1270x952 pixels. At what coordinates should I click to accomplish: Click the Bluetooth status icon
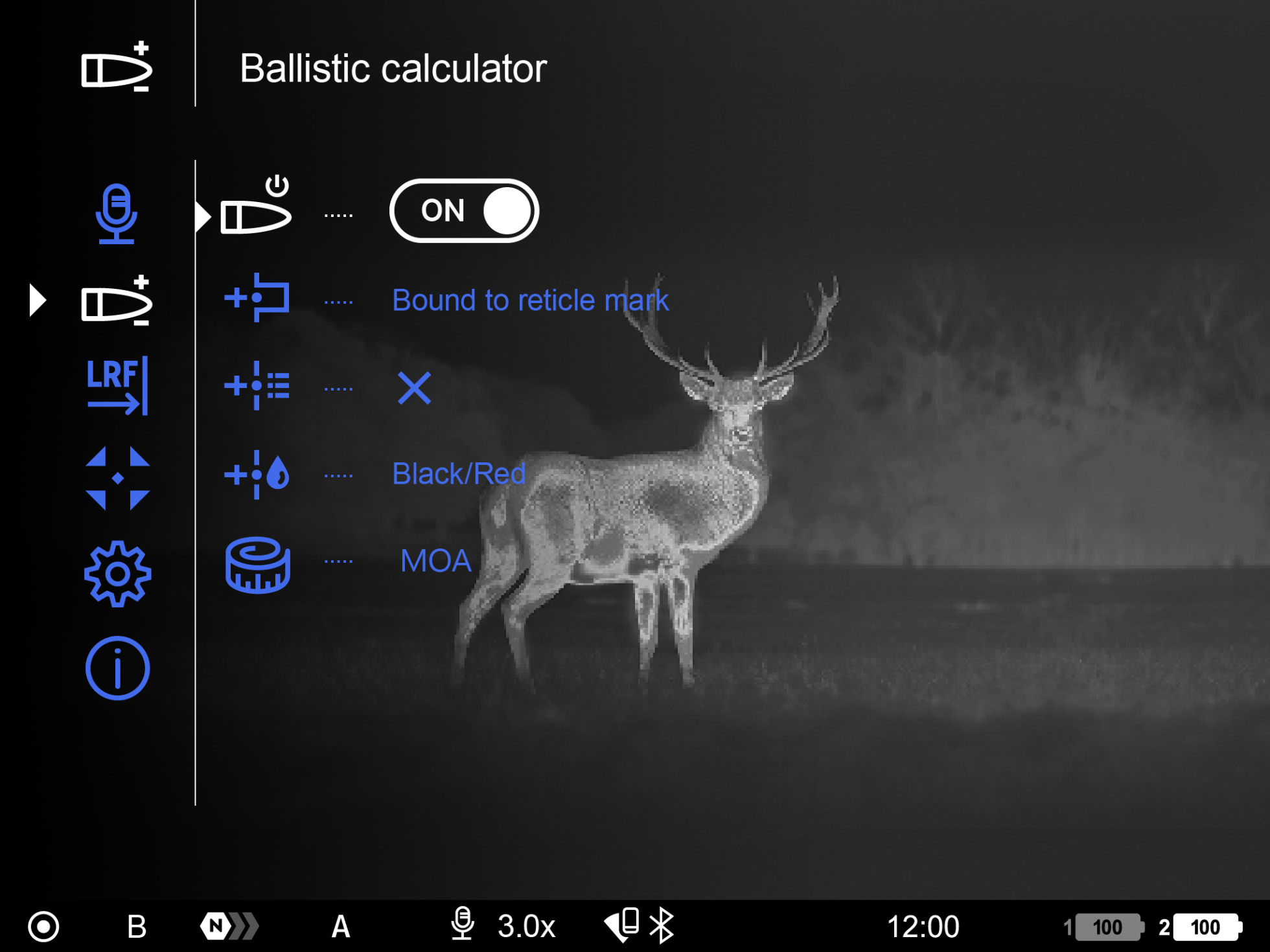(662, 925)
